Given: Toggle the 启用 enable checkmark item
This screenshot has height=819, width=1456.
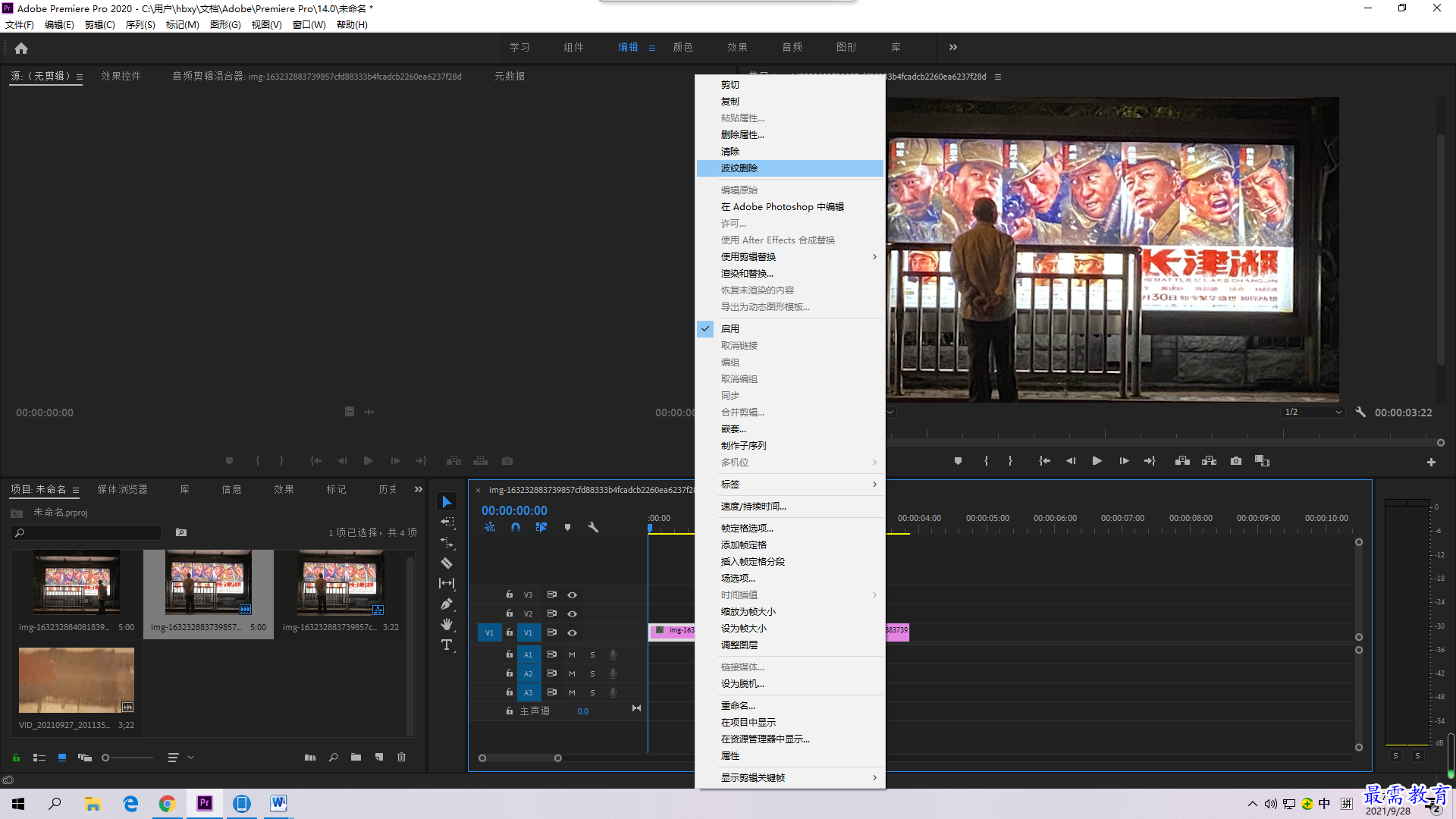Looking at the screenshot, I should pyautogui.click(x=790, y=328).
